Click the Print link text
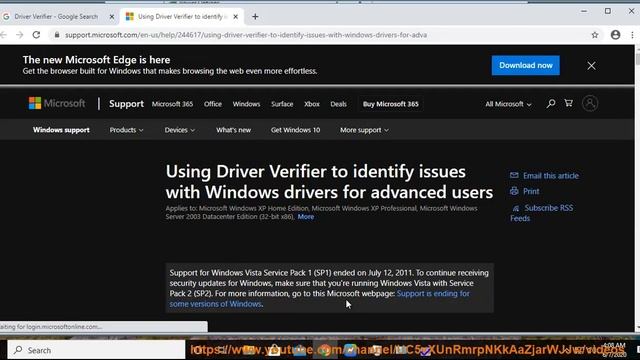 [531, 191]
